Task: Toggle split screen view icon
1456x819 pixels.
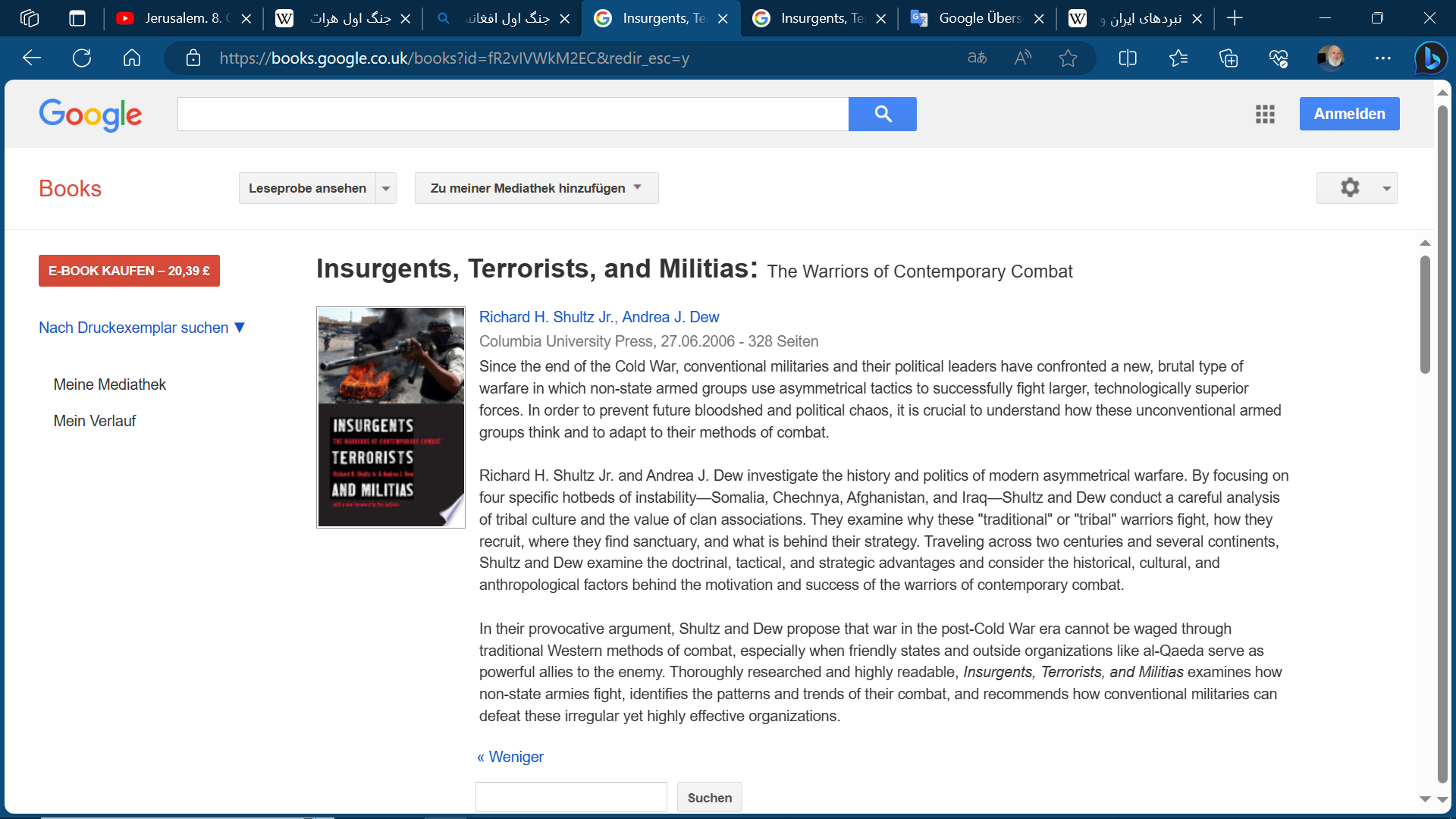Action: (x=1128, y=58)
